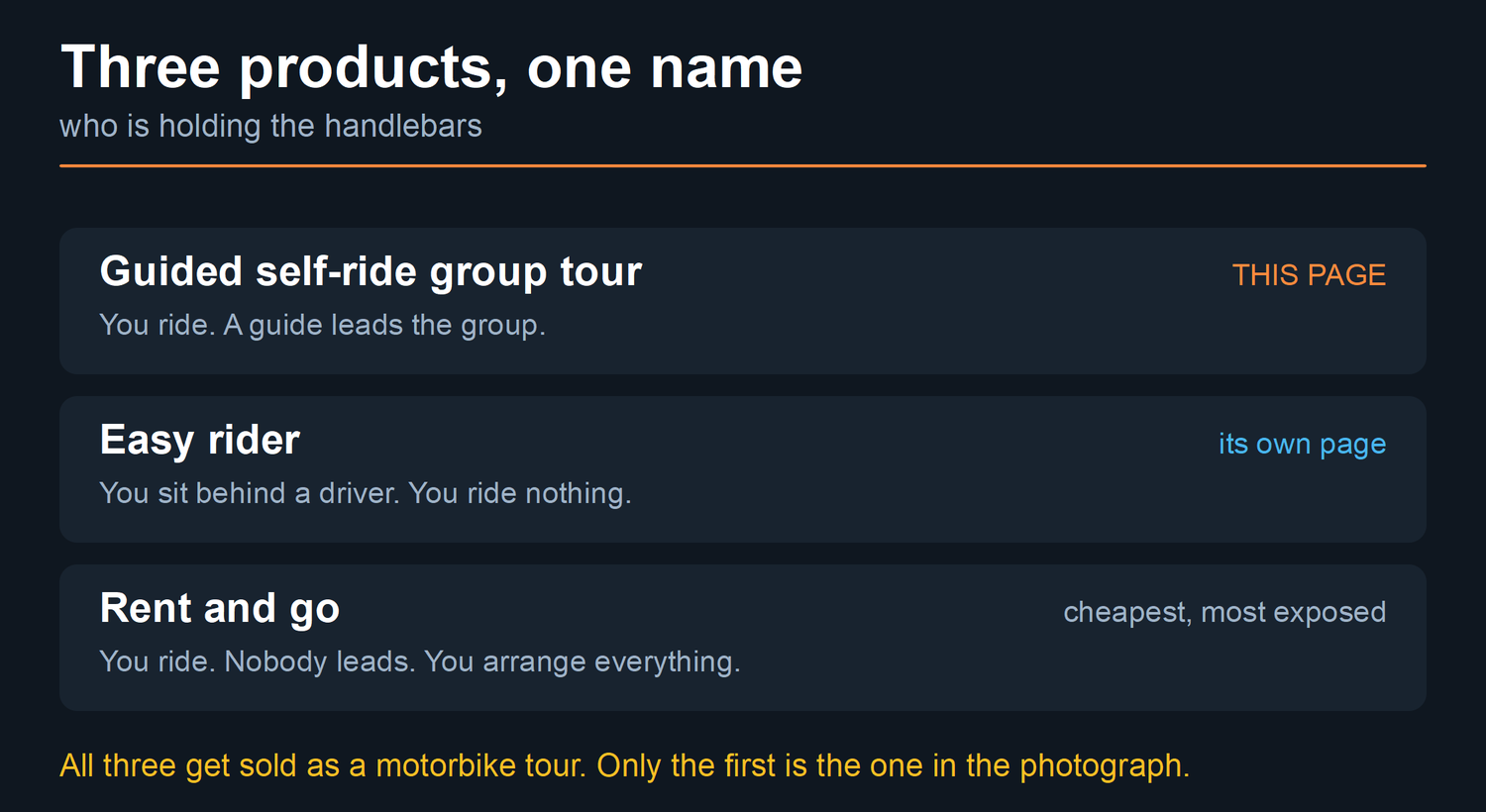Click the 'Guided self-ride group tour' title

[x=371, y=271]
